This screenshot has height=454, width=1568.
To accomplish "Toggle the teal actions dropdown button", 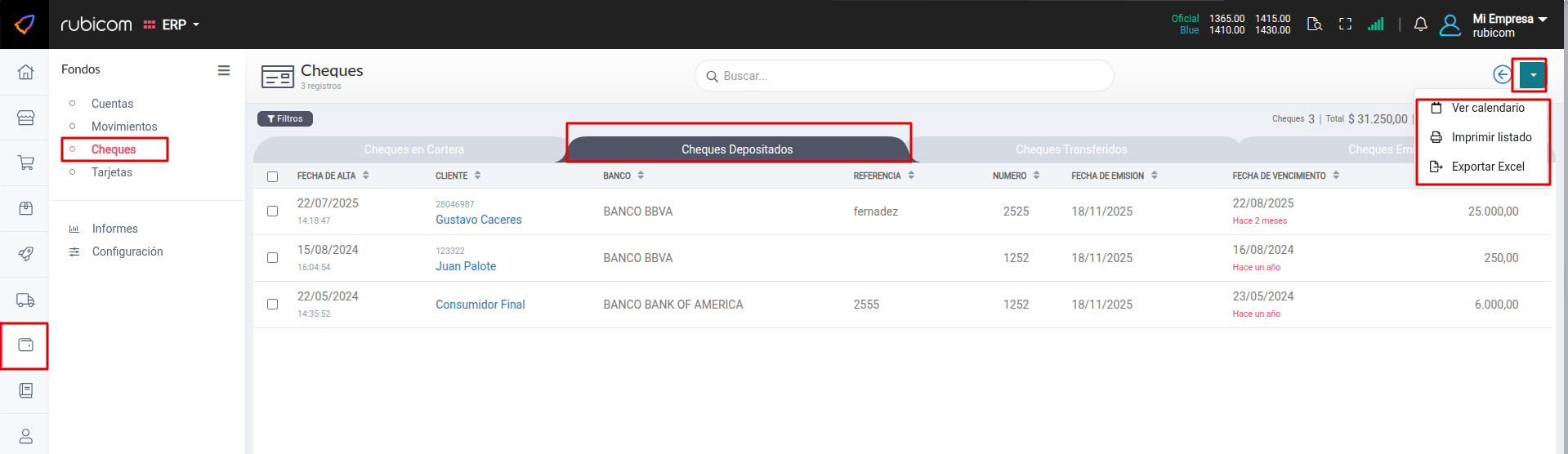I will pyautogui.click(x=1533, y=75).
